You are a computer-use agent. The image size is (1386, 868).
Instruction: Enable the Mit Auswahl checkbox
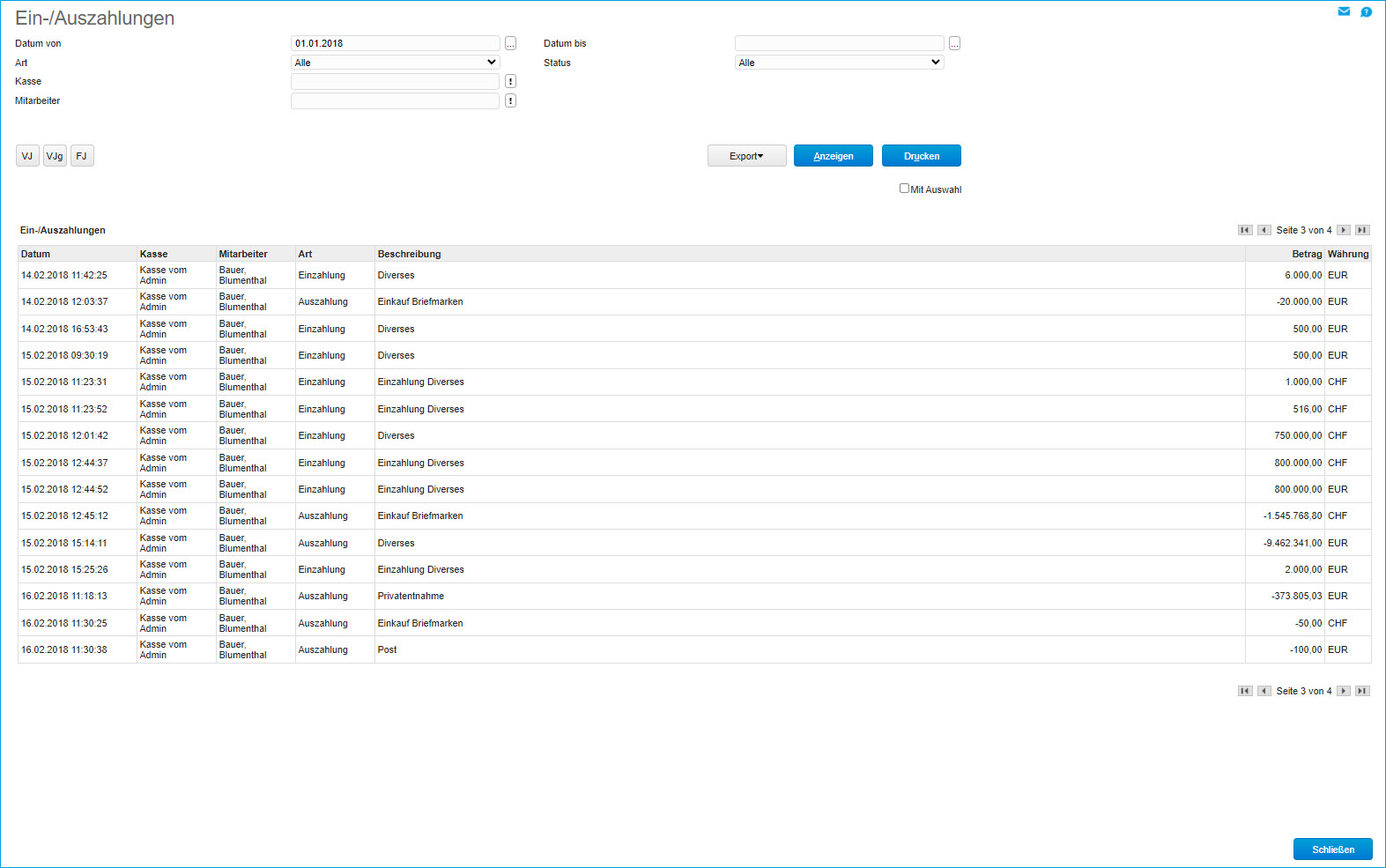(x=904, y=189)
